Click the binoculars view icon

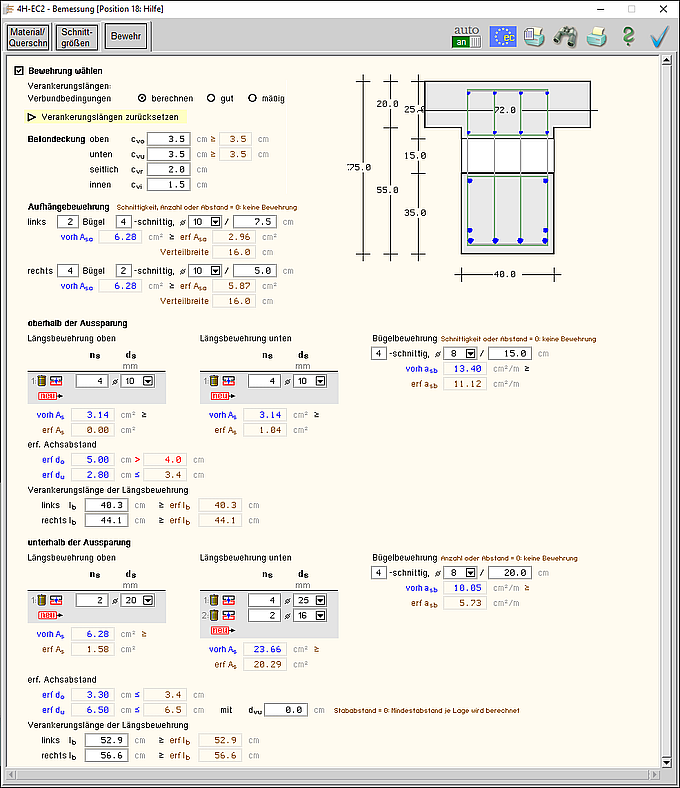point(565,37)
